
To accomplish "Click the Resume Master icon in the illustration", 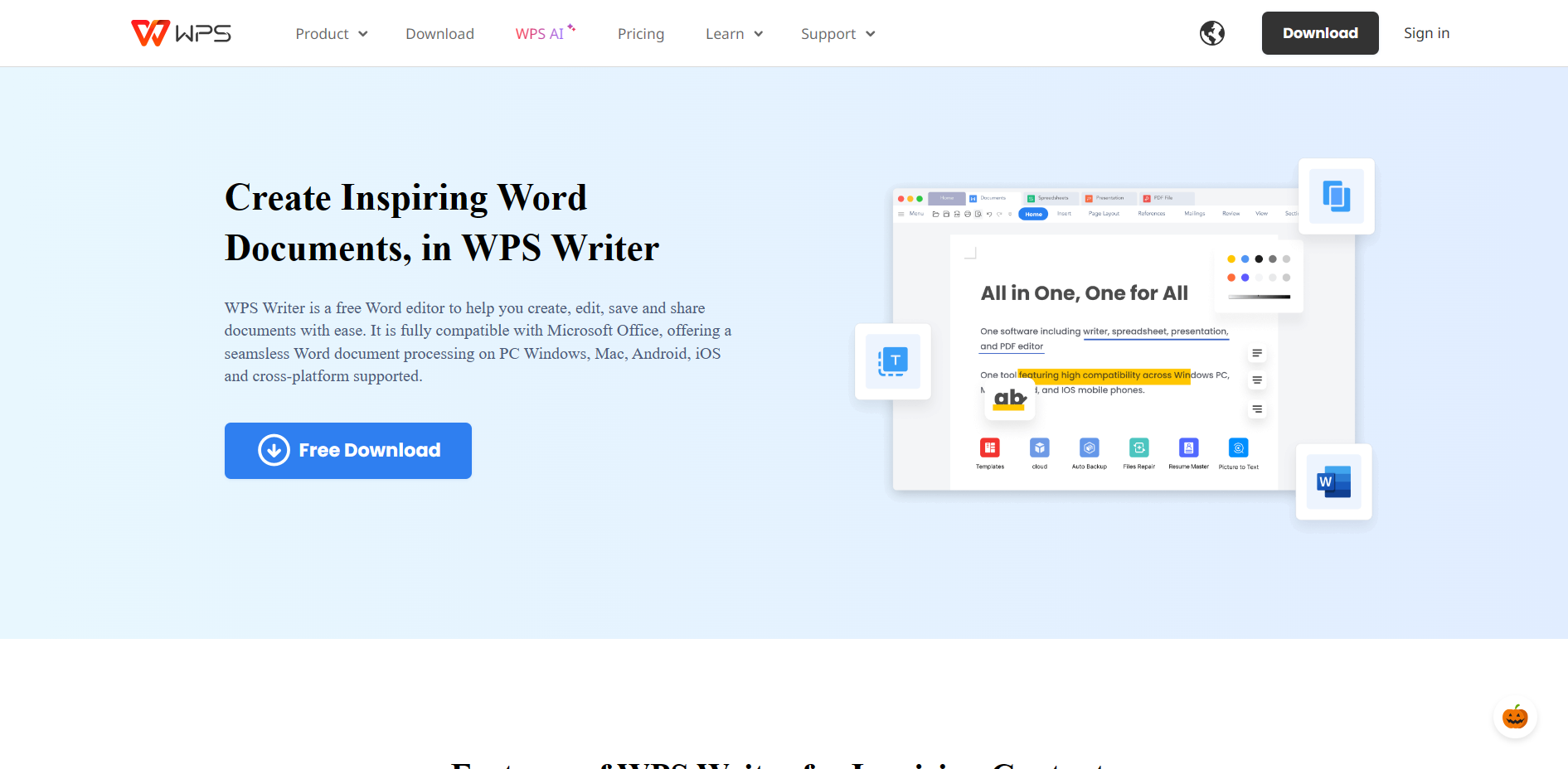I will pos(1189,447).
